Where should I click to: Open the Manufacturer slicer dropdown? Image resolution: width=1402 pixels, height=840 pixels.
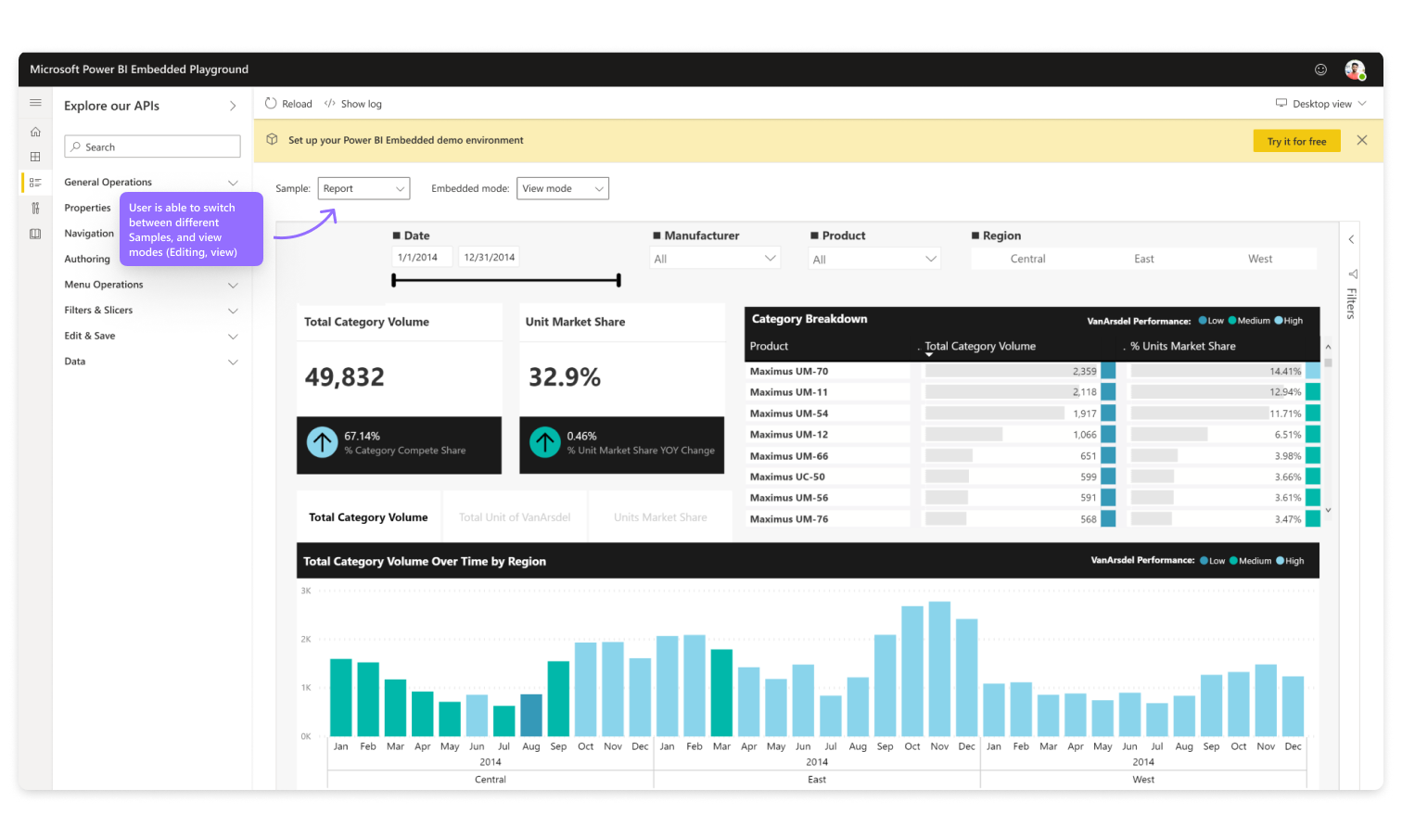click(x=715, y=259)
